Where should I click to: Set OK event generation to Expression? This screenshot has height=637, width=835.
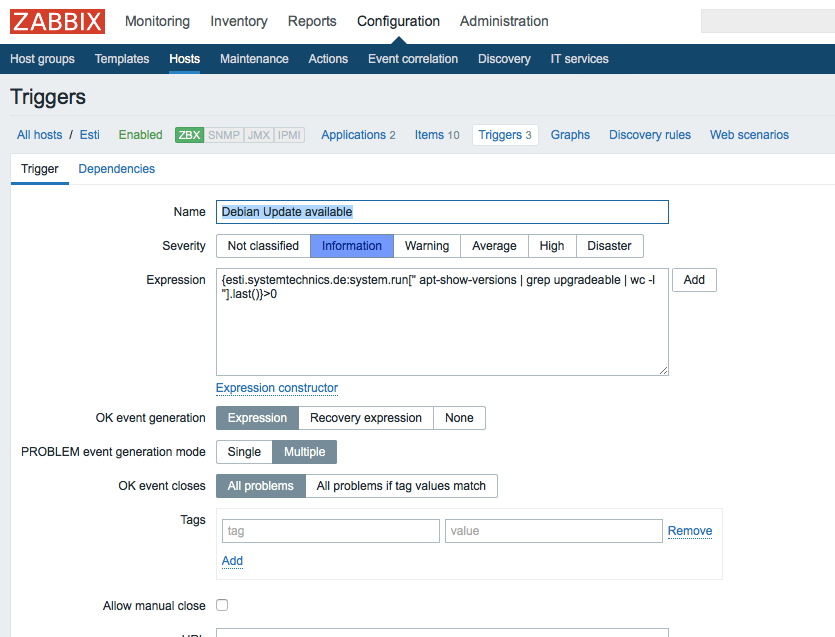pos(257,418)
